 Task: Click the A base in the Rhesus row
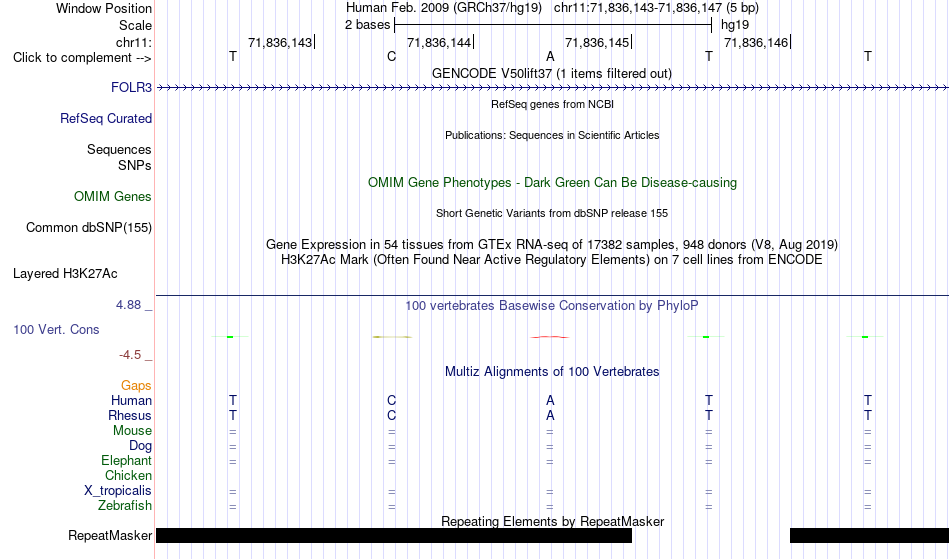tap(550, 415)
